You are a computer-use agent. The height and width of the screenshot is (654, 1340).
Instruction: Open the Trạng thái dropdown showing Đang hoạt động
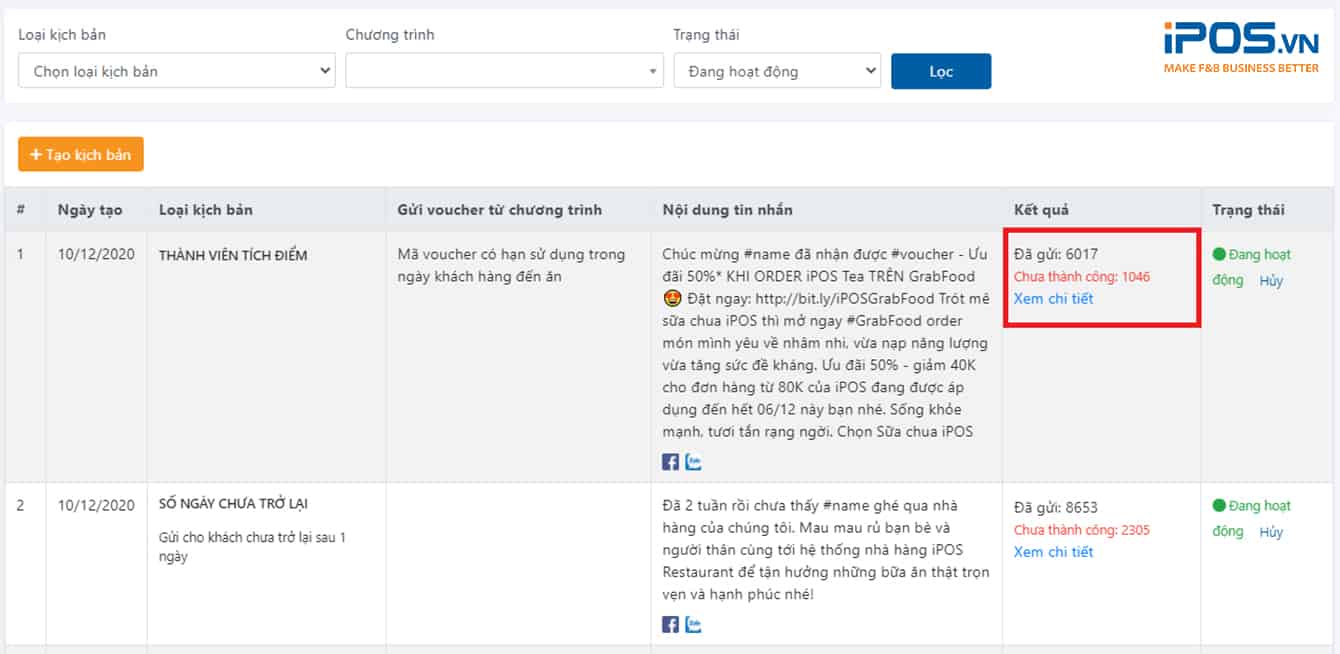tap(777, 71)
